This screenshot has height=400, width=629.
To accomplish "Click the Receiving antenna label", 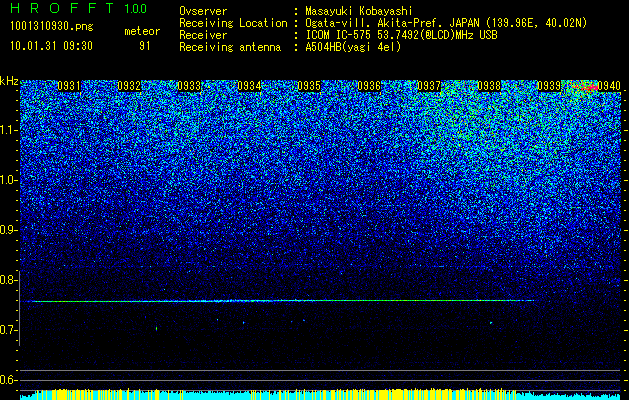I will coord(230,47).
